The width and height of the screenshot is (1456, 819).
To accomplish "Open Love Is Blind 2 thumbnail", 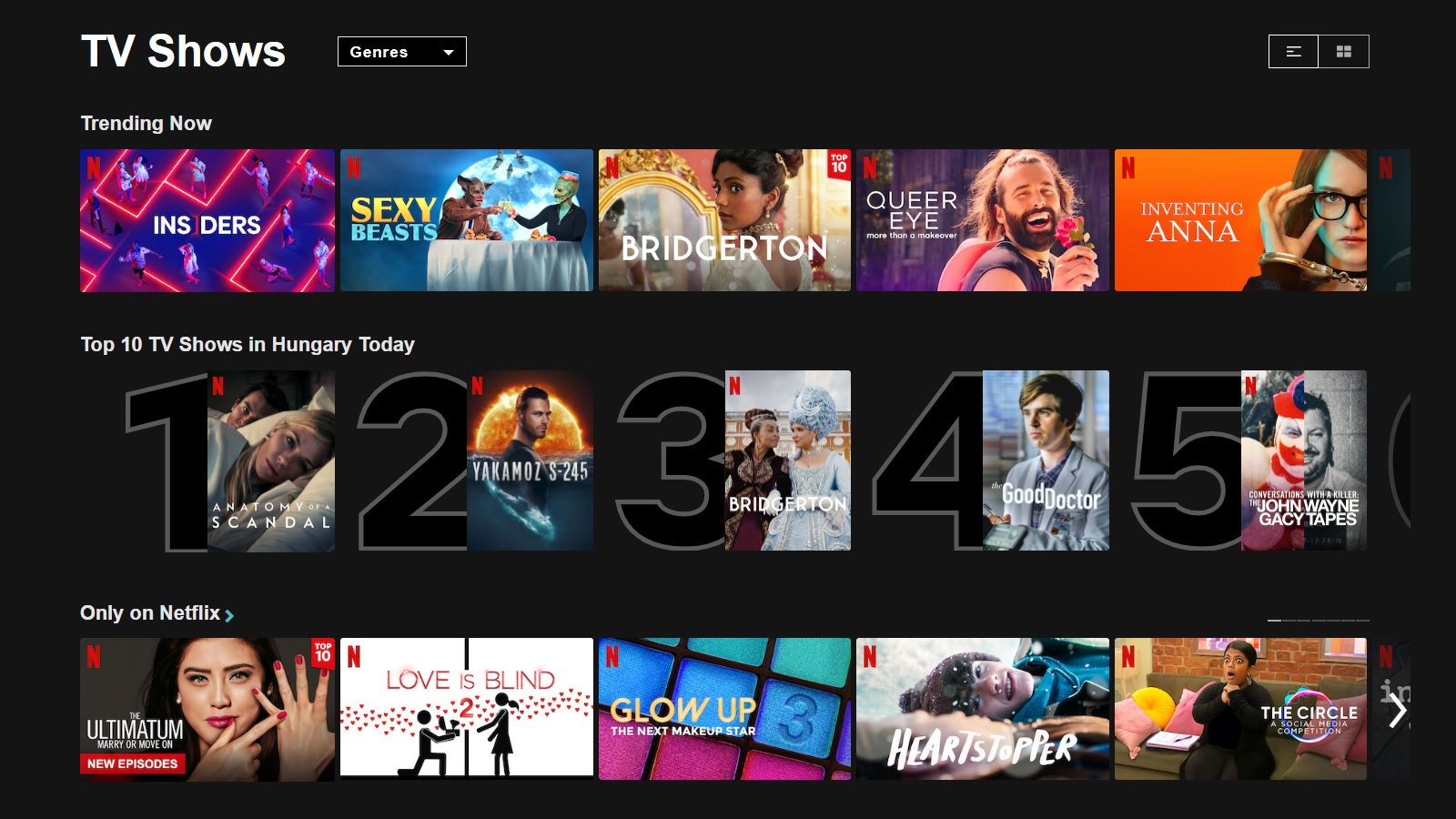I will click(467, 709).
